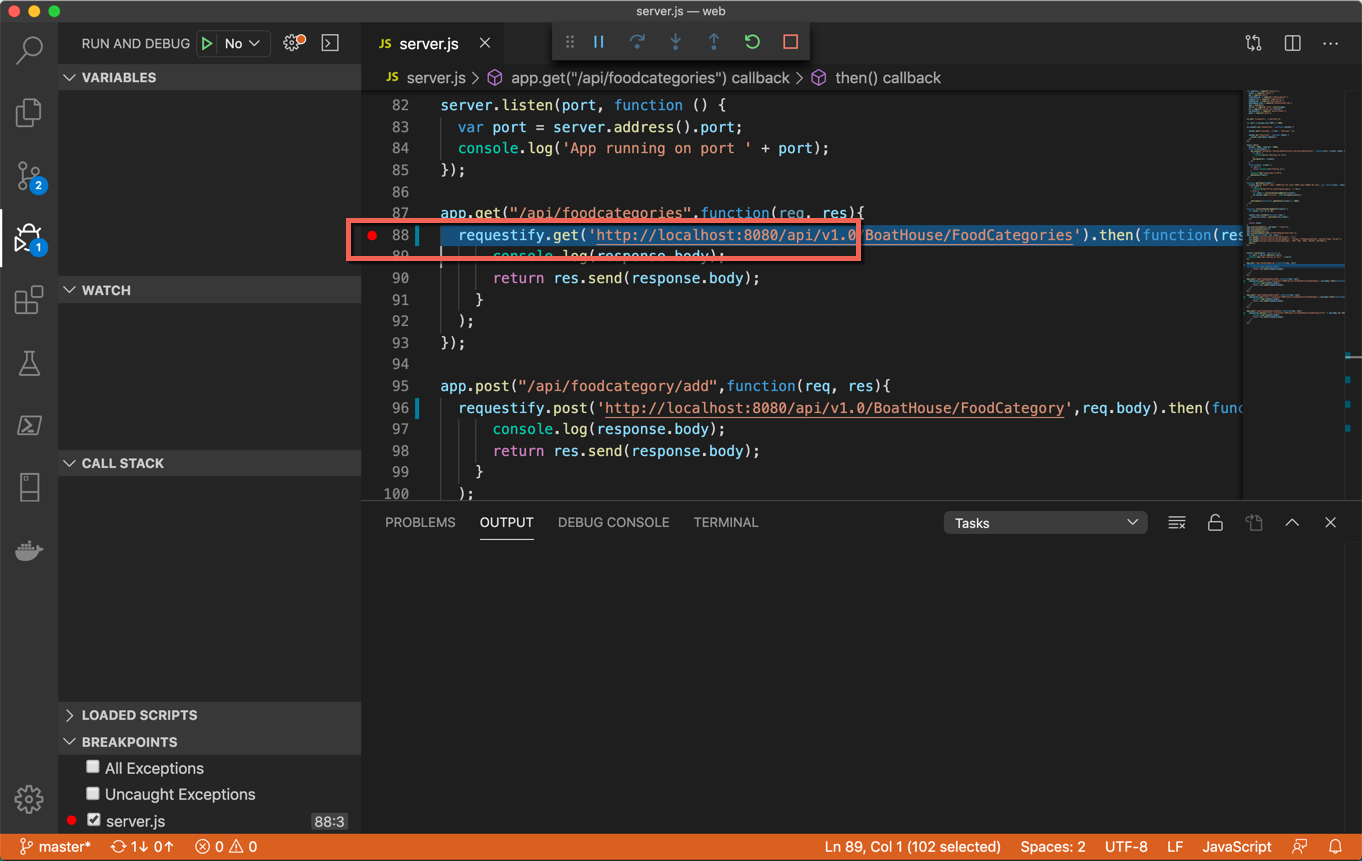This screenshot has width=1362, height=861.
Task: Open launch.json configuration gear
Action: (292, 43)
